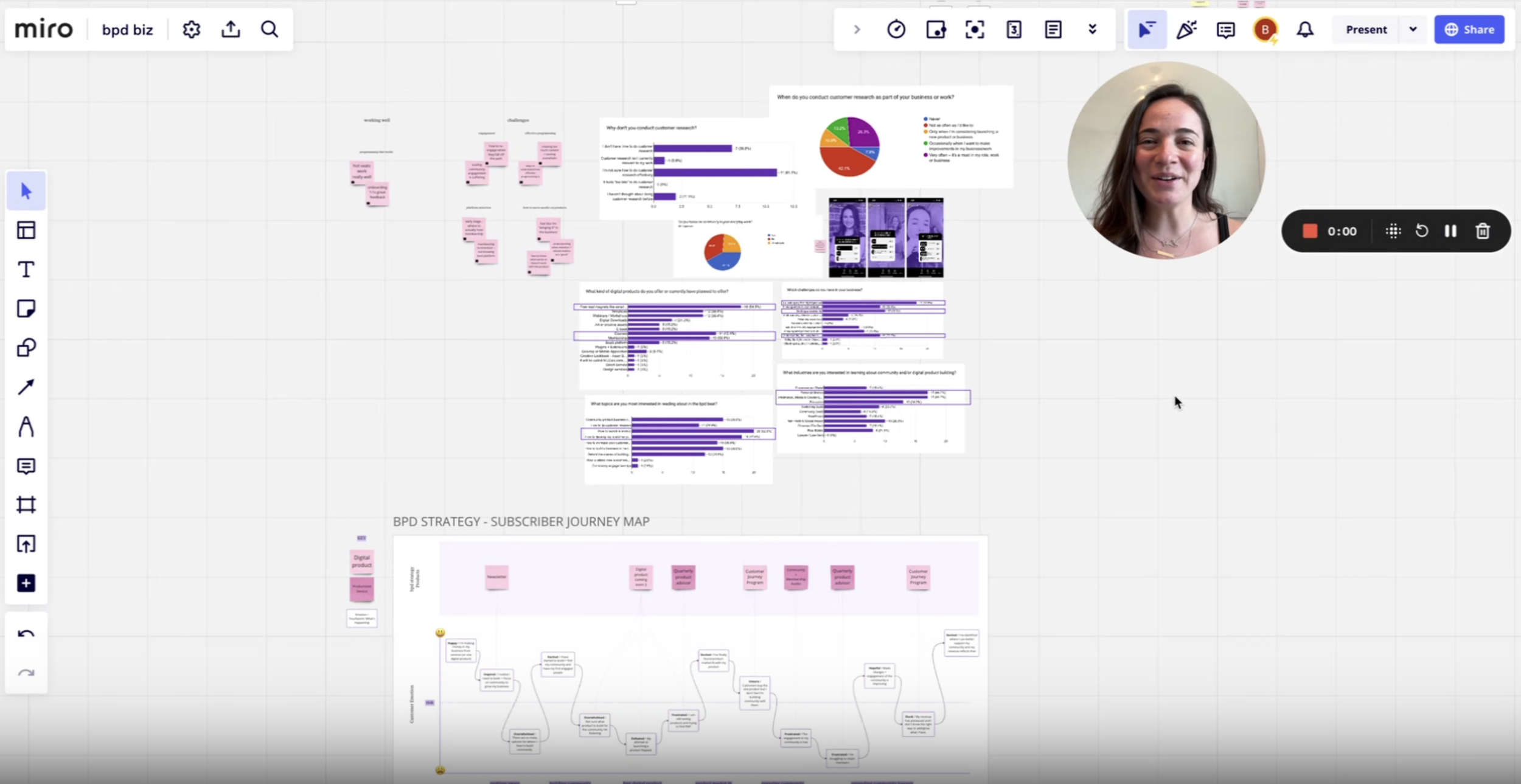Open the templates panel

coord(26,231)
